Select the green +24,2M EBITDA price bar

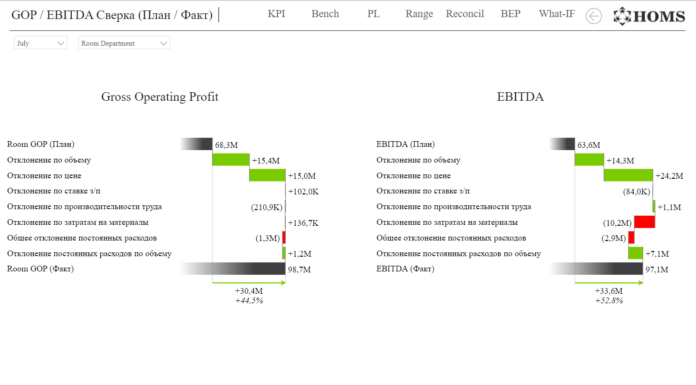pyautogui.click(x=628, y=175)
